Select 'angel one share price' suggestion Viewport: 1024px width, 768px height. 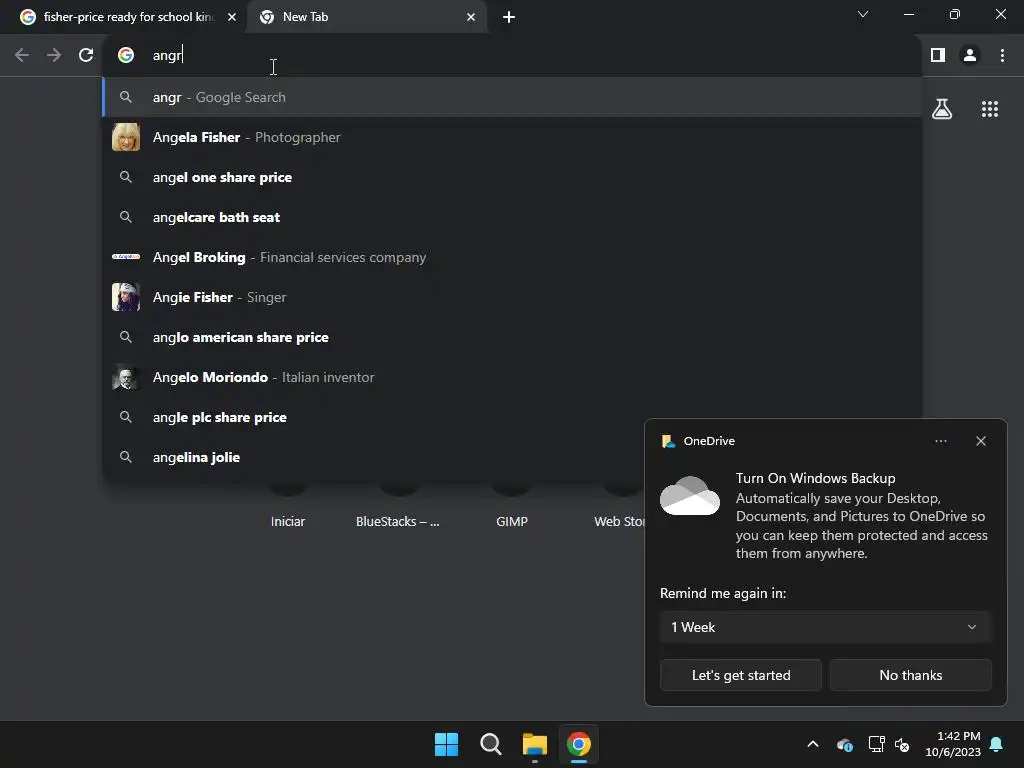click(512, 177)
